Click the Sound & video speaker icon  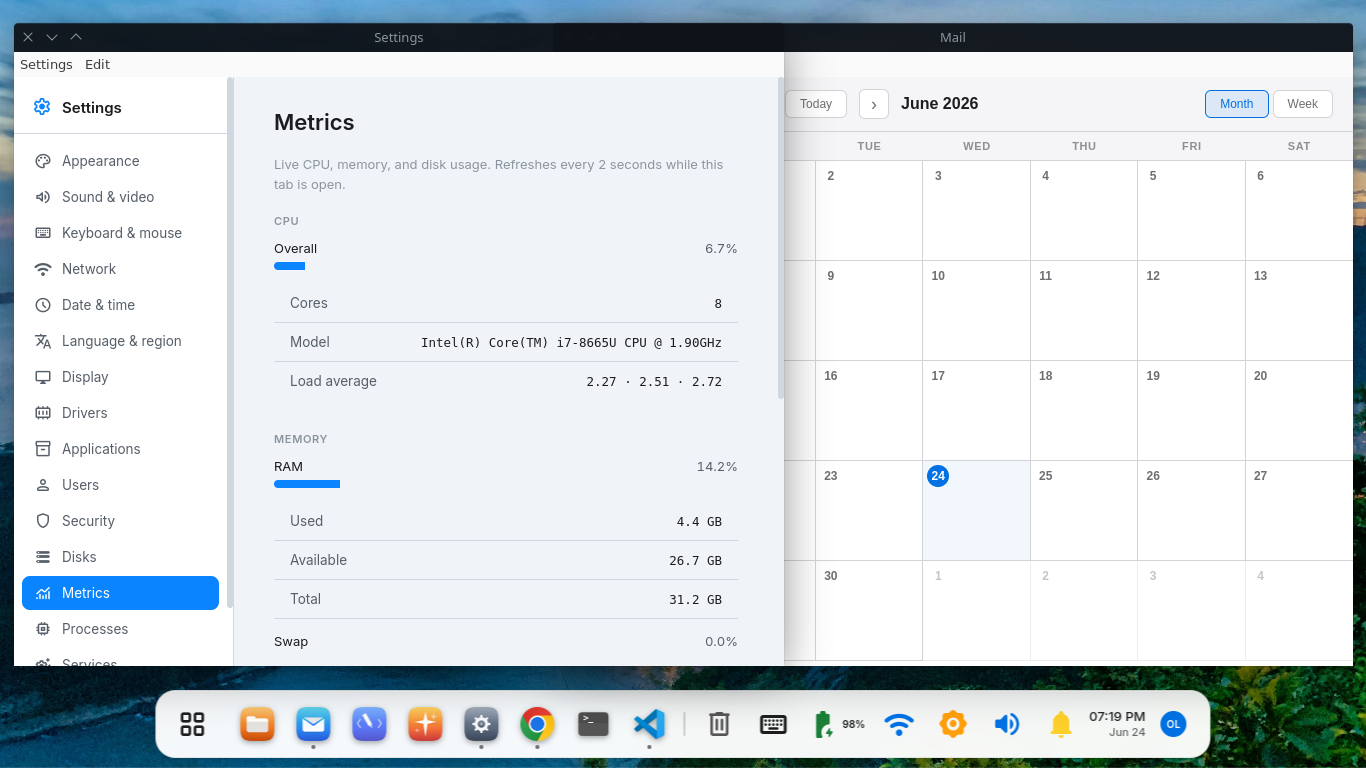(43, 197)
